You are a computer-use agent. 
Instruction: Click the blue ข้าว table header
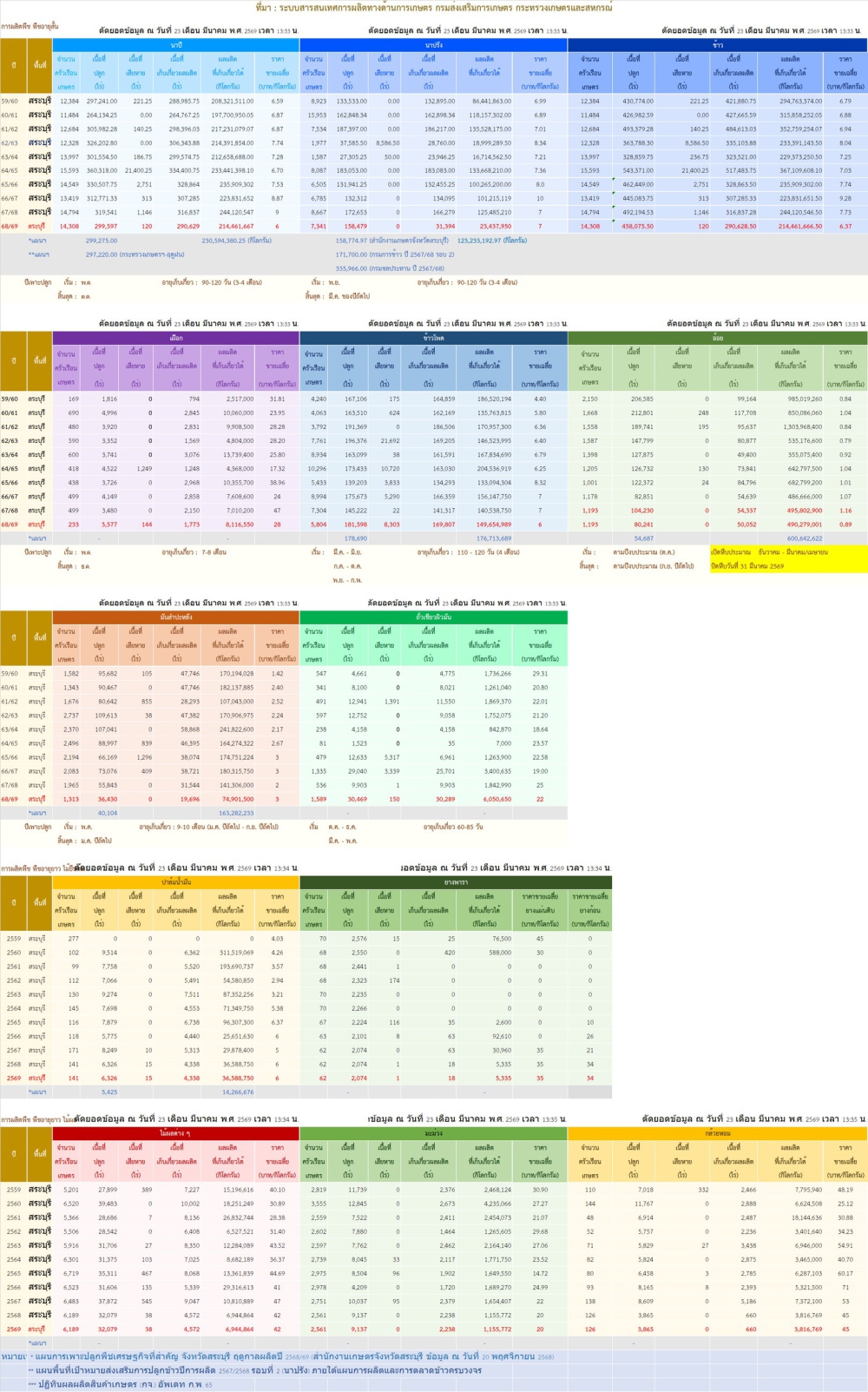pyautogui.click(x=718, y=44)
